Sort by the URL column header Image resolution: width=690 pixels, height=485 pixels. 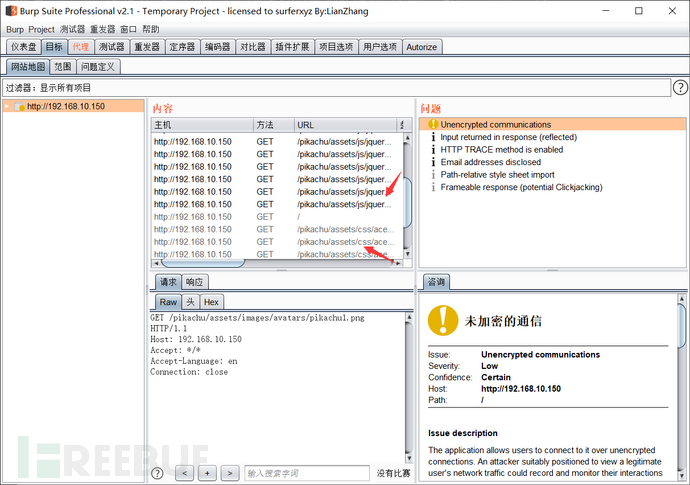pos(345,125)
